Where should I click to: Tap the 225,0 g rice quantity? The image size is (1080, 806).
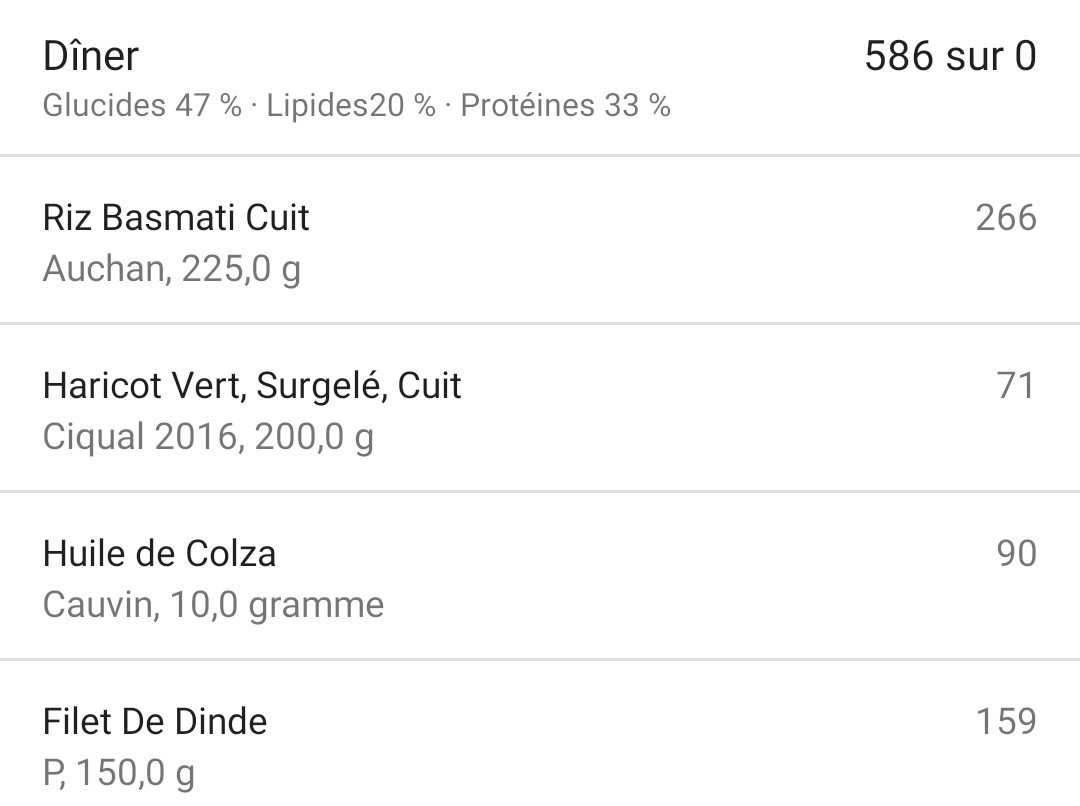click(240, 269)
